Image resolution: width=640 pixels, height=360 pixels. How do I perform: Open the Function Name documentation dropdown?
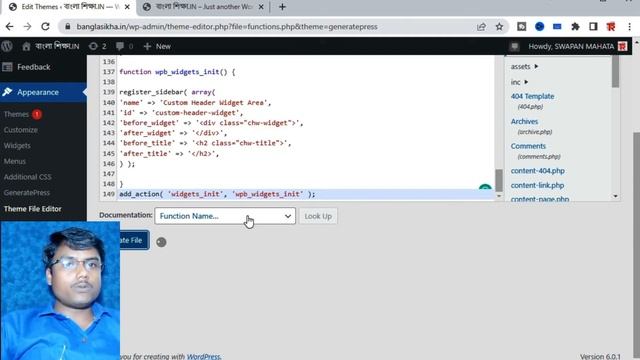(x=225, y=216)
